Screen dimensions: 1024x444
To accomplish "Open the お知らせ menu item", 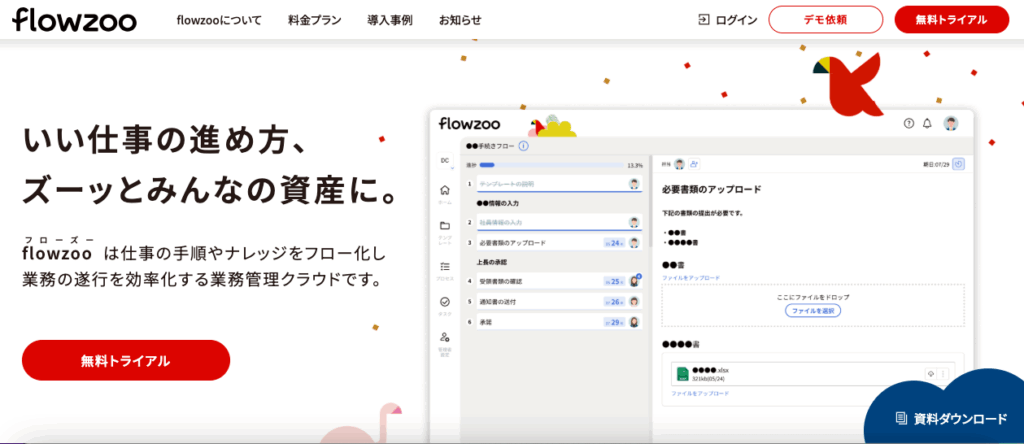I will 460,20.
